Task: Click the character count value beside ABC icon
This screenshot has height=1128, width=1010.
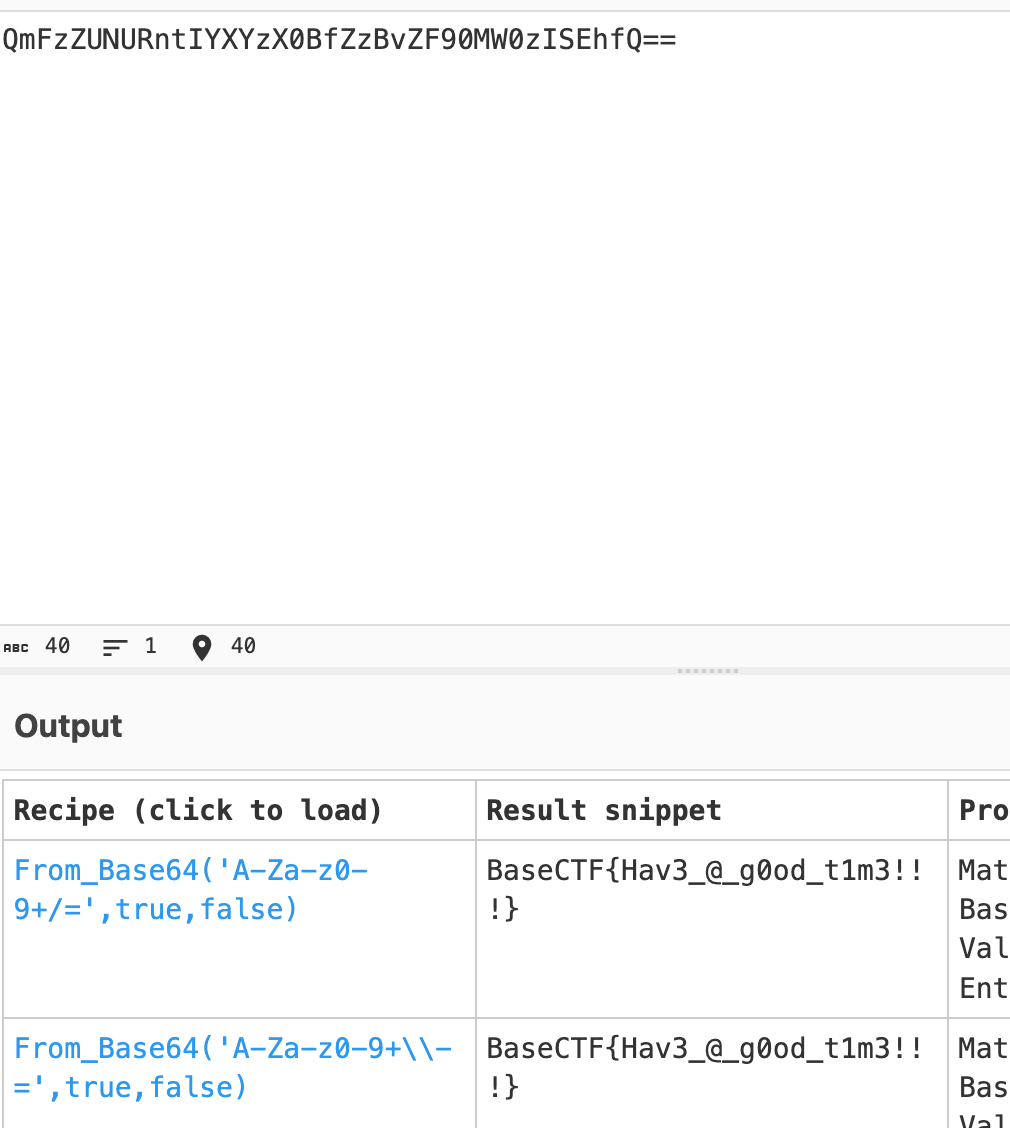Action: 58,646
